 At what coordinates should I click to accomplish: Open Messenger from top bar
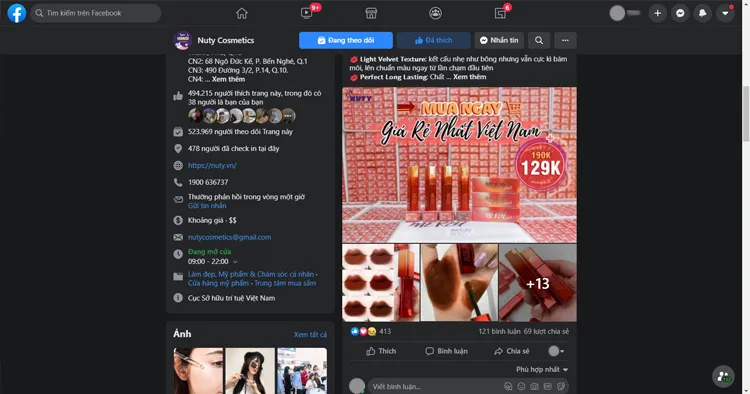click(x=680, y=13)
